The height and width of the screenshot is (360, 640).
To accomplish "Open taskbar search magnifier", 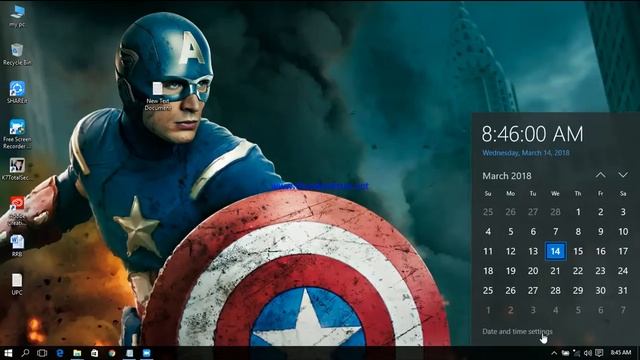I will tap(25, 353).
